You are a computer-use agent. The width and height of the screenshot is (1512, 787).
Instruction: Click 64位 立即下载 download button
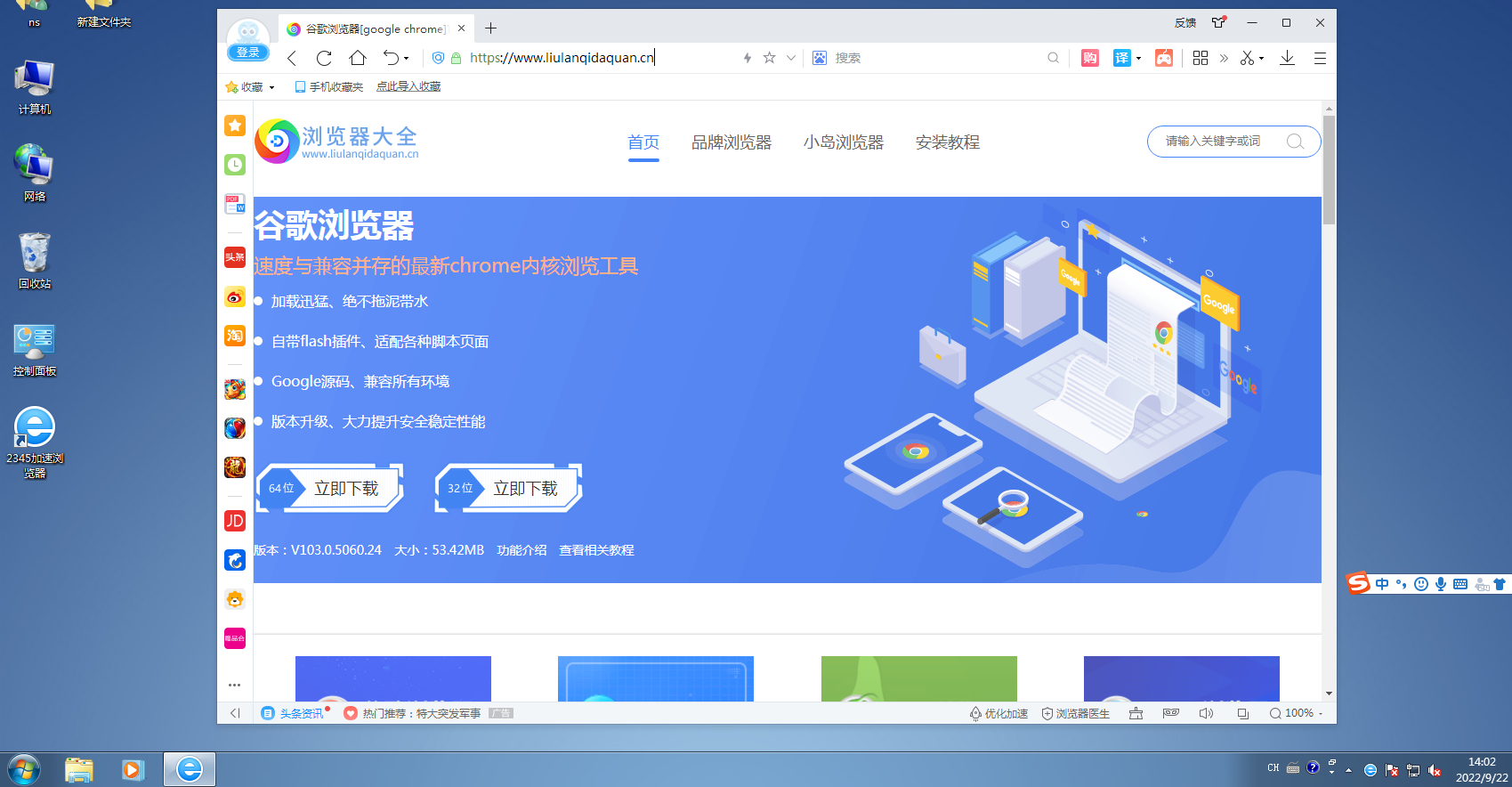[330, 488]
